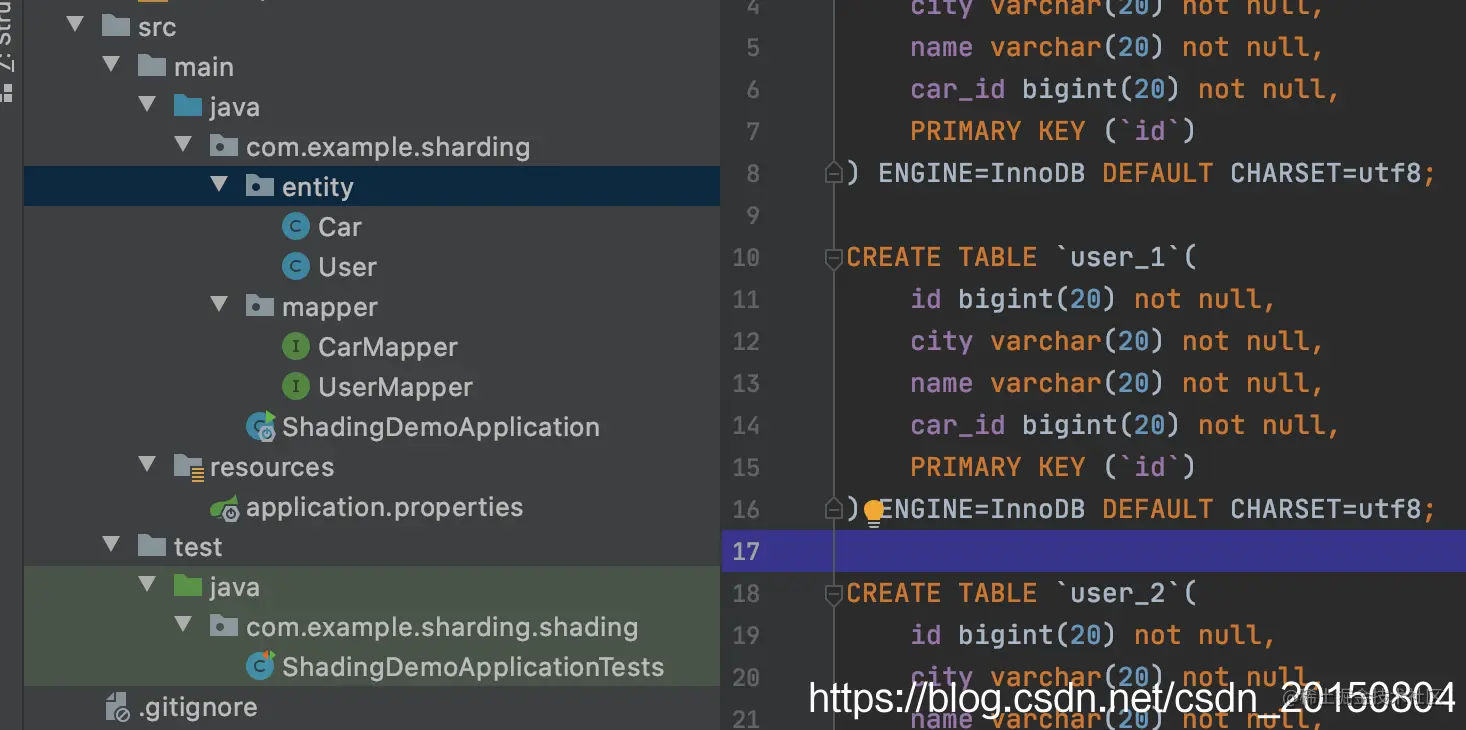Image resolution: width=1466 pixels, height=730 pixels.
Task: Fold the CREATE TABLE user_2 block
Action: coord(833,594)
